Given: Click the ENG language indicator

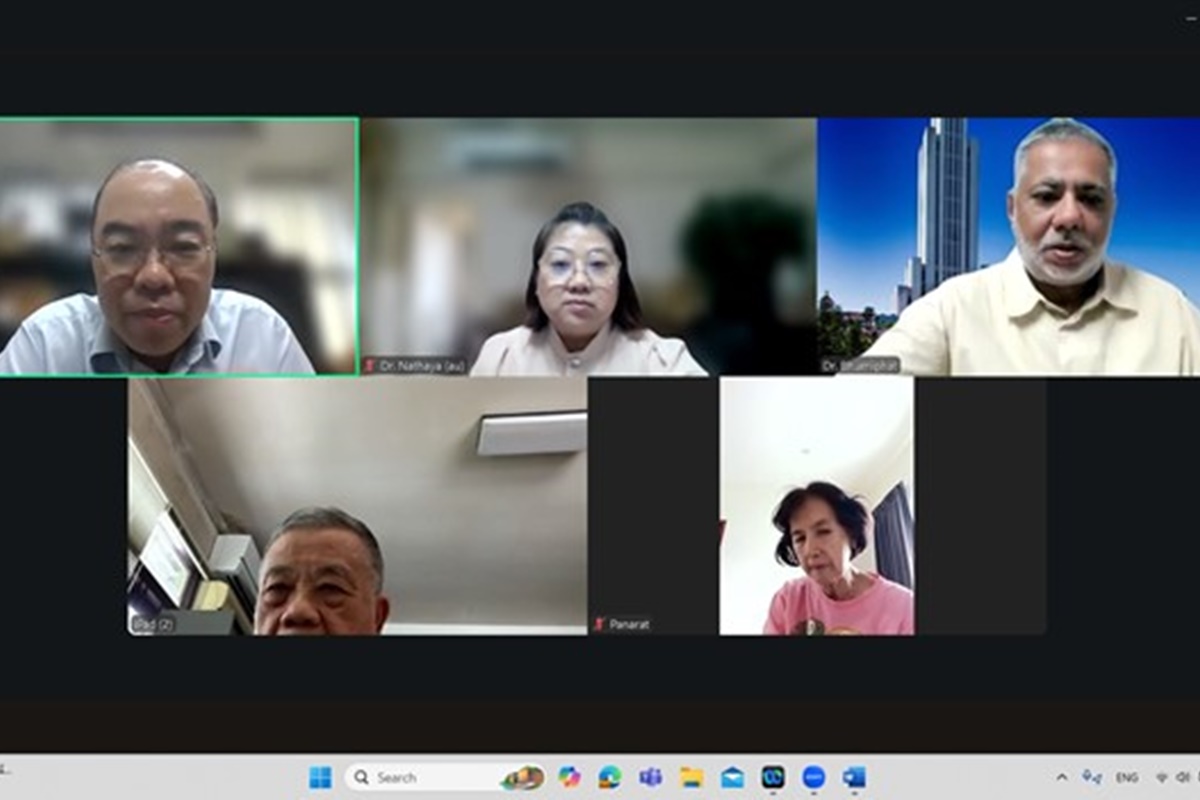Looking at the screenshot, I should point(1127,777).
